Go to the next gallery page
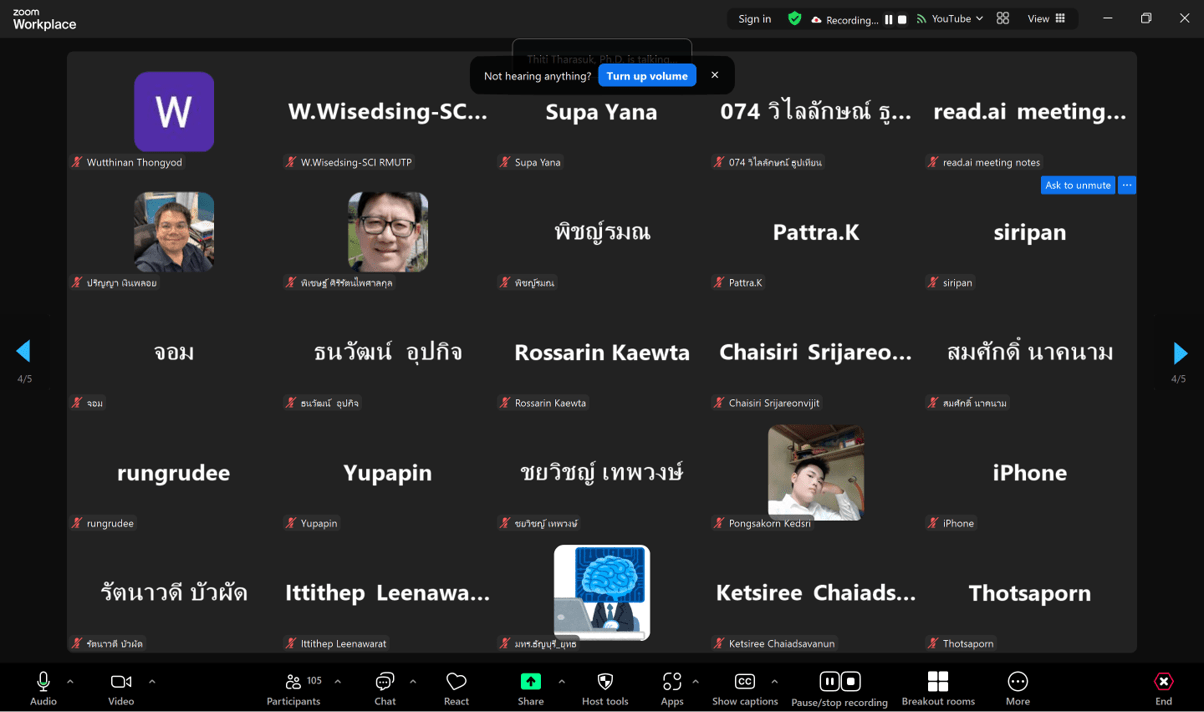This screenshot has height=712, width=1204. 1180,353
